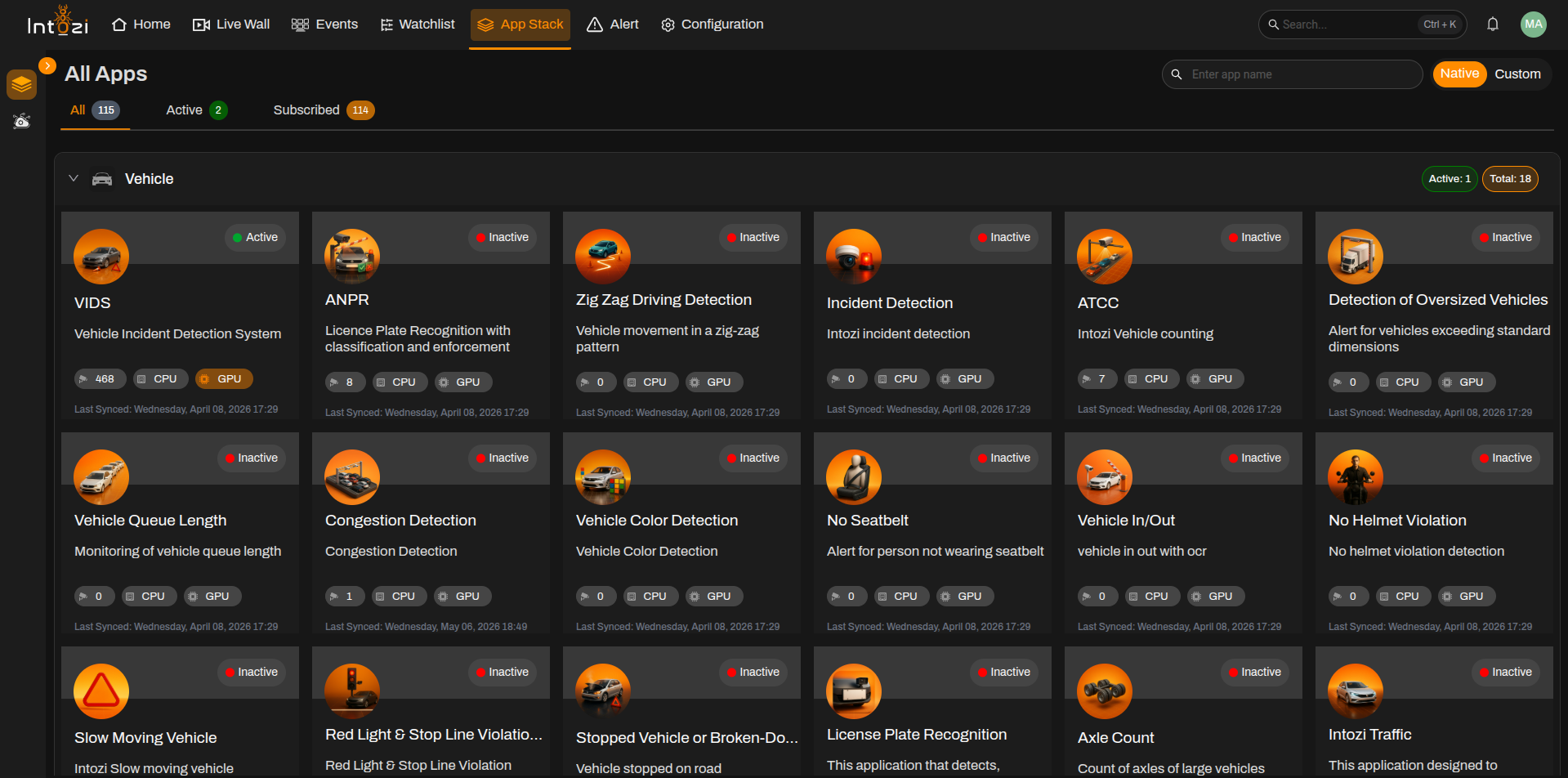
Task: Switch to Custom apps toggle
Action: [x=1517, y=74]
